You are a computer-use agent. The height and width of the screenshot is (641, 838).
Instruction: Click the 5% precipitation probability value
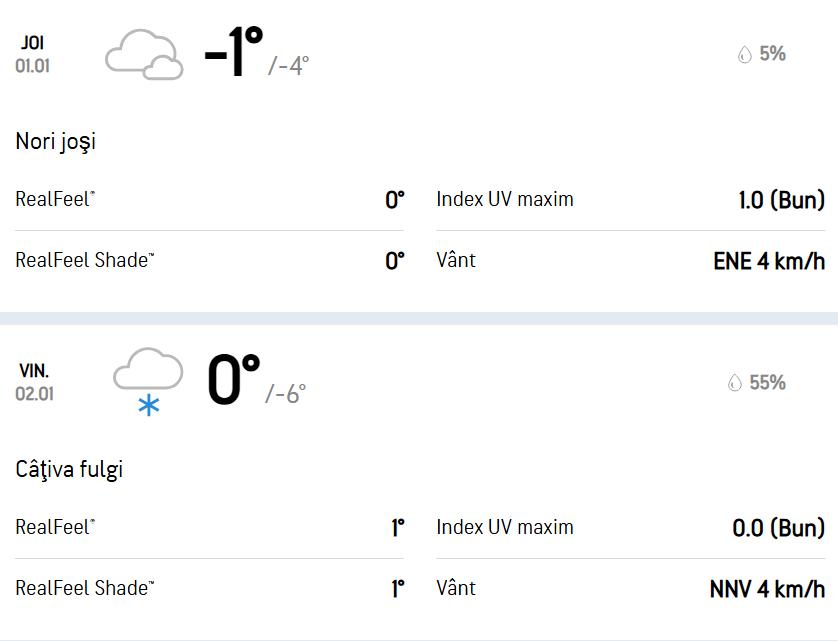[x=772, y=54]
